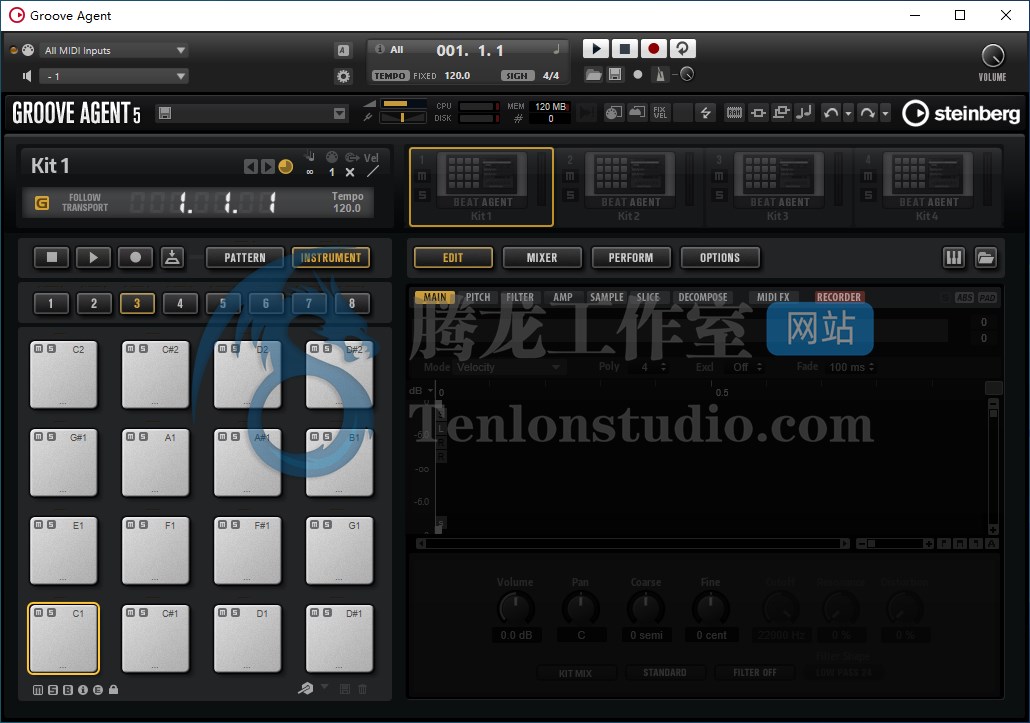Click the TEMPO label button

(390, 76)
